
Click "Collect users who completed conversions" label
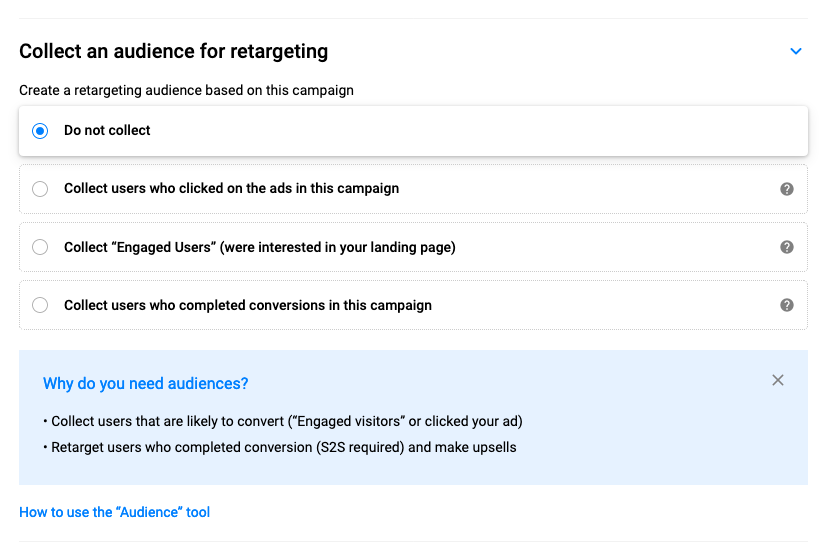pyautogui.click(x=248, y=305)
